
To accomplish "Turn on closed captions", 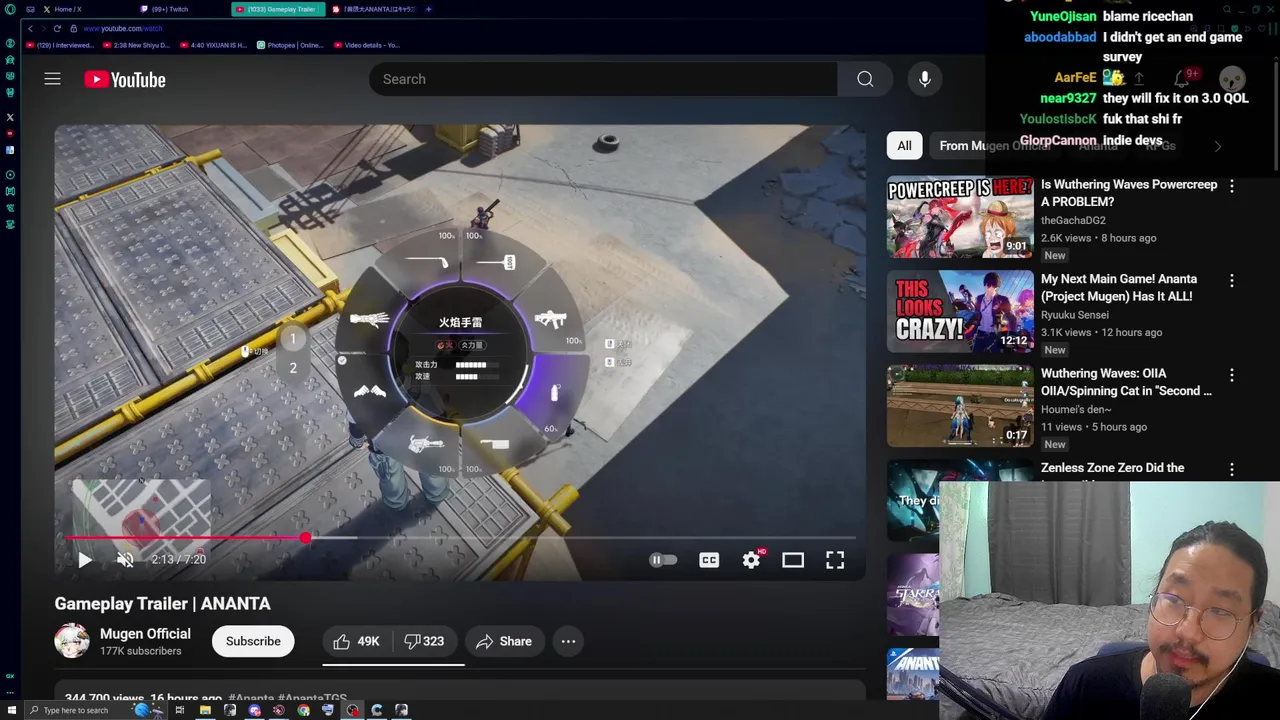I will coord(709,560).
